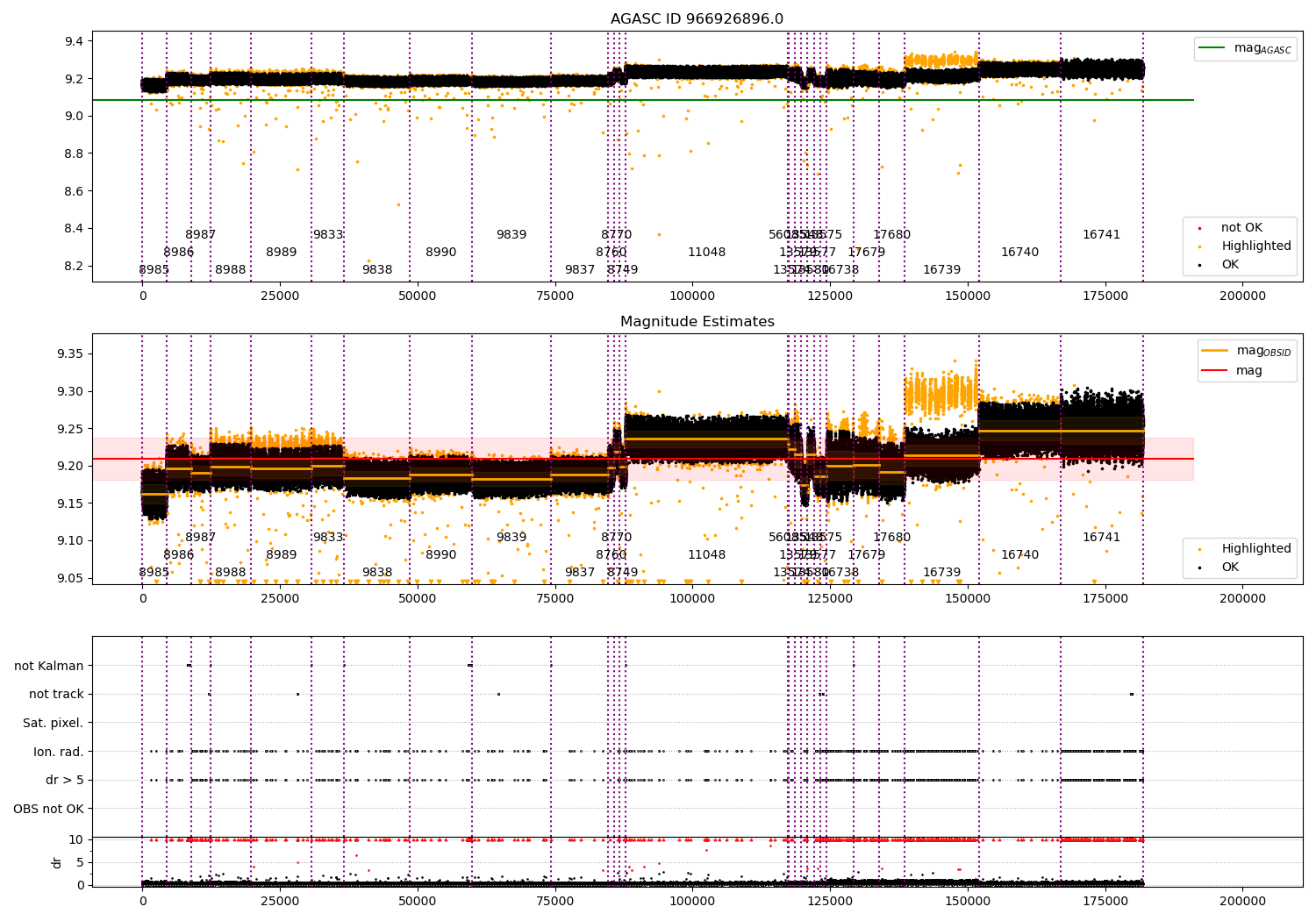
Task: Click the "9.30" y-axis tick label
Action: tap(70, 391)
